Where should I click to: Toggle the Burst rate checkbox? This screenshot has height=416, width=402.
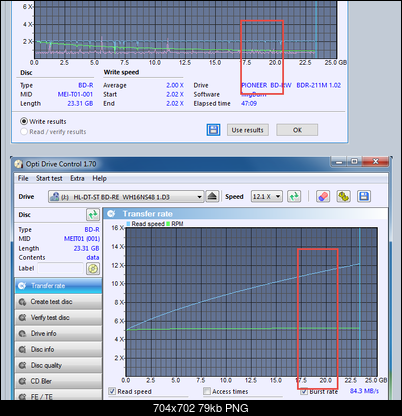(x=304, y=392)
